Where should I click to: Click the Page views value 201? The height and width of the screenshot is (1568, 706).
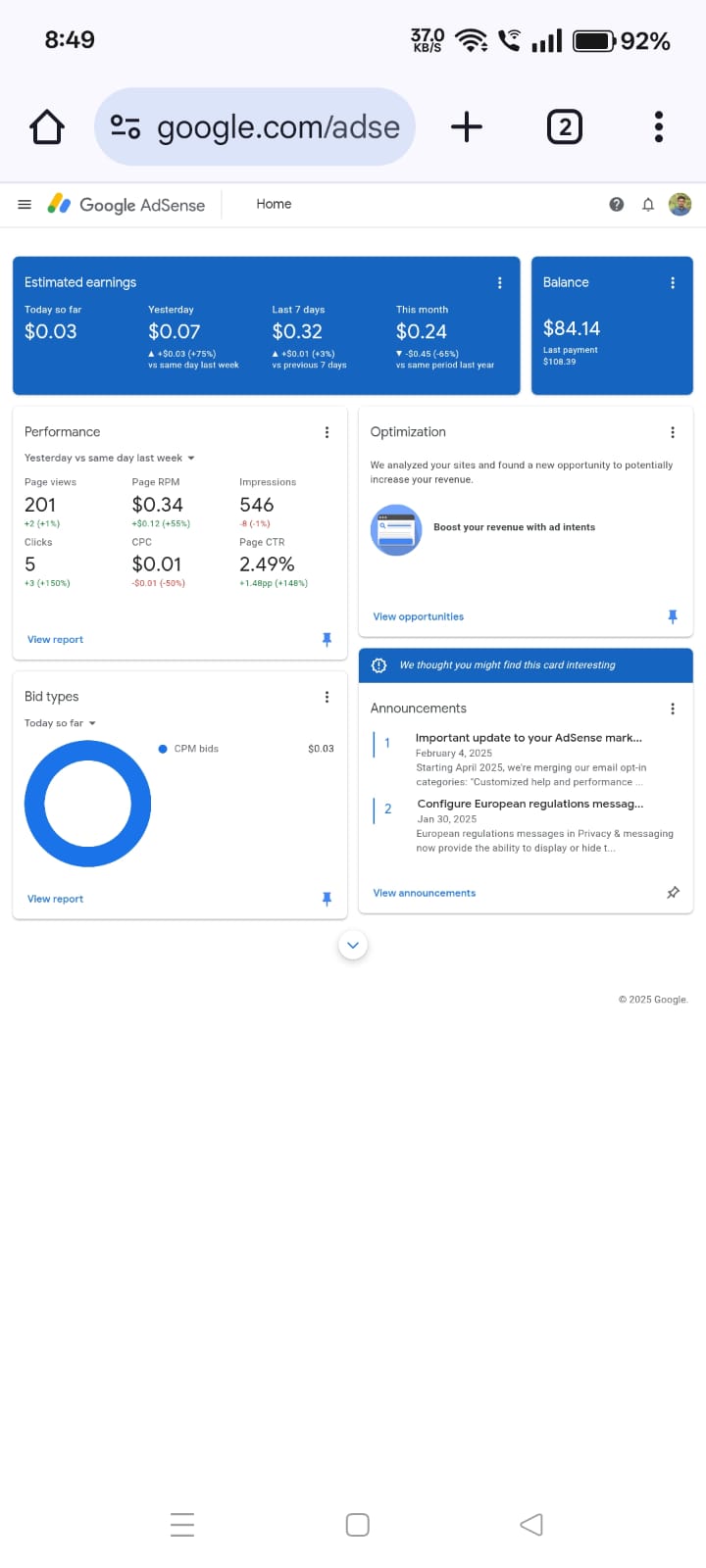pos(40,505)
